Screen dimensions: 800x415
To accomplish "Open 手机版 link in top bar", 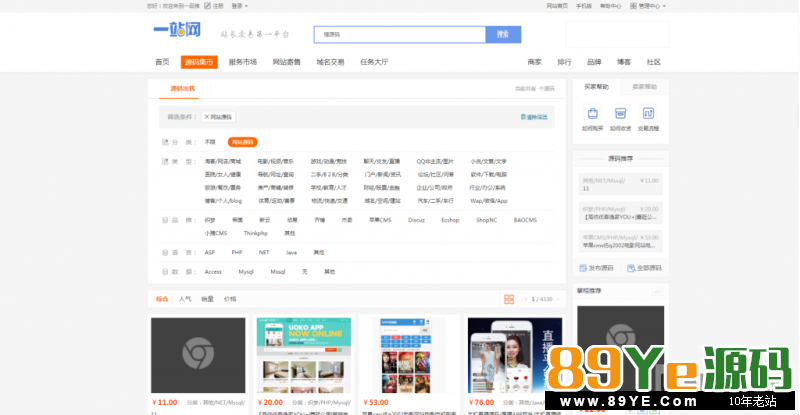I will (x=584, y=6).
